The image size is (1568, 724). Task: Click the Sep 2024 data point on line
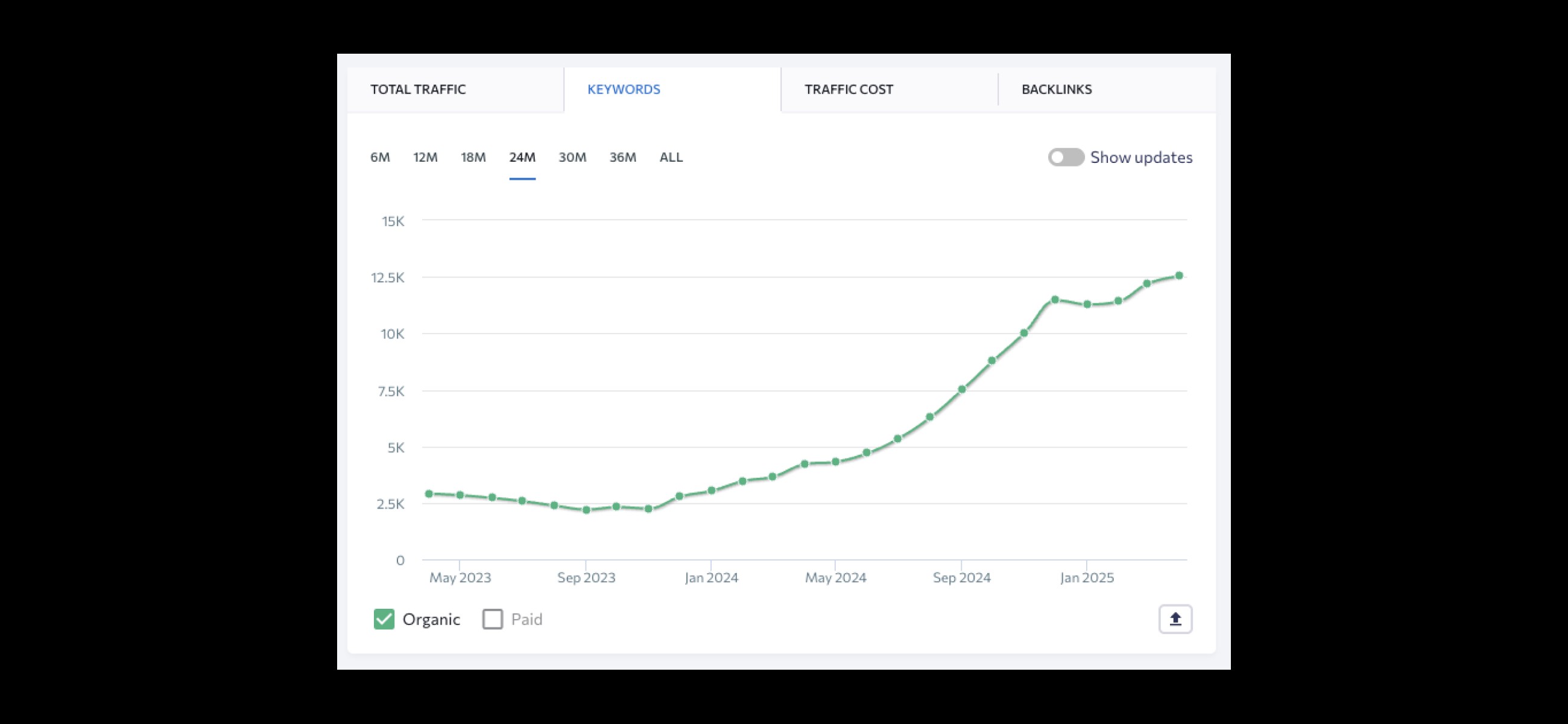962,389
